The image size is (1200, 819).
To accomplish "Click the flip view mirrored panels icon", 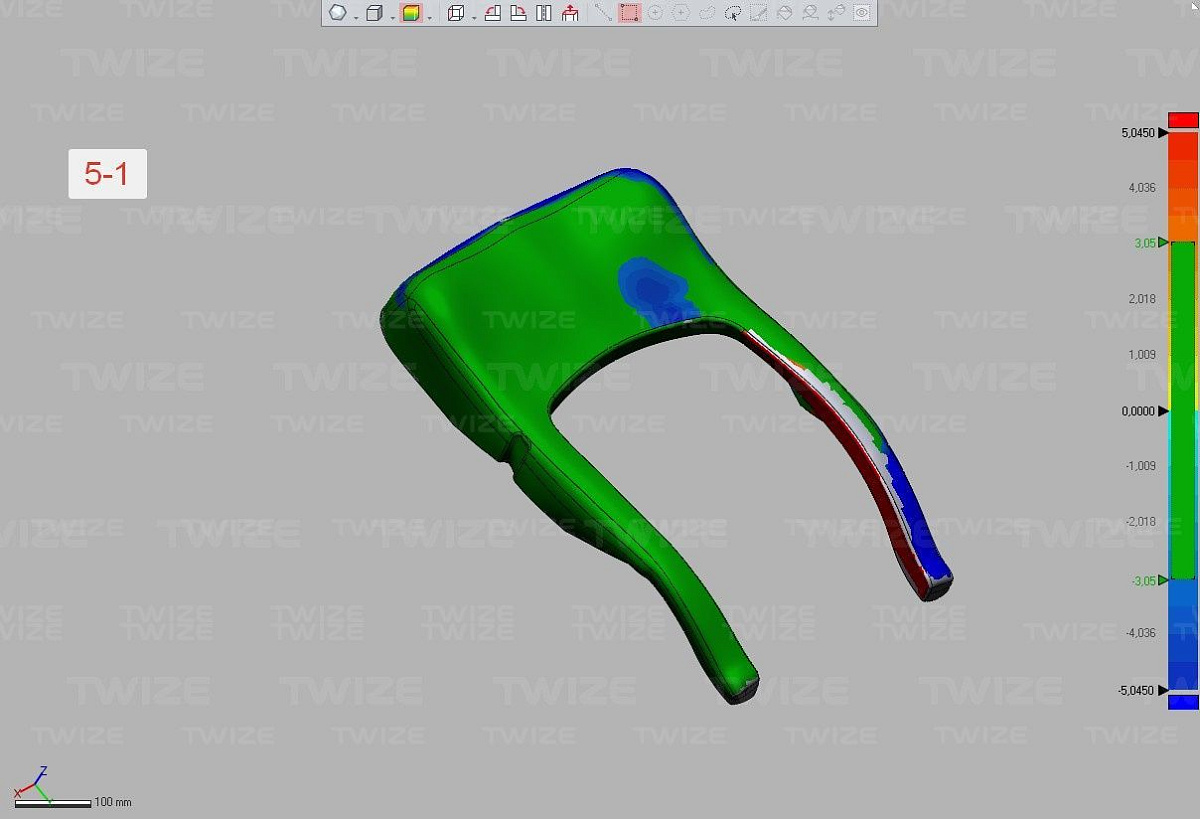I will 544,13.
